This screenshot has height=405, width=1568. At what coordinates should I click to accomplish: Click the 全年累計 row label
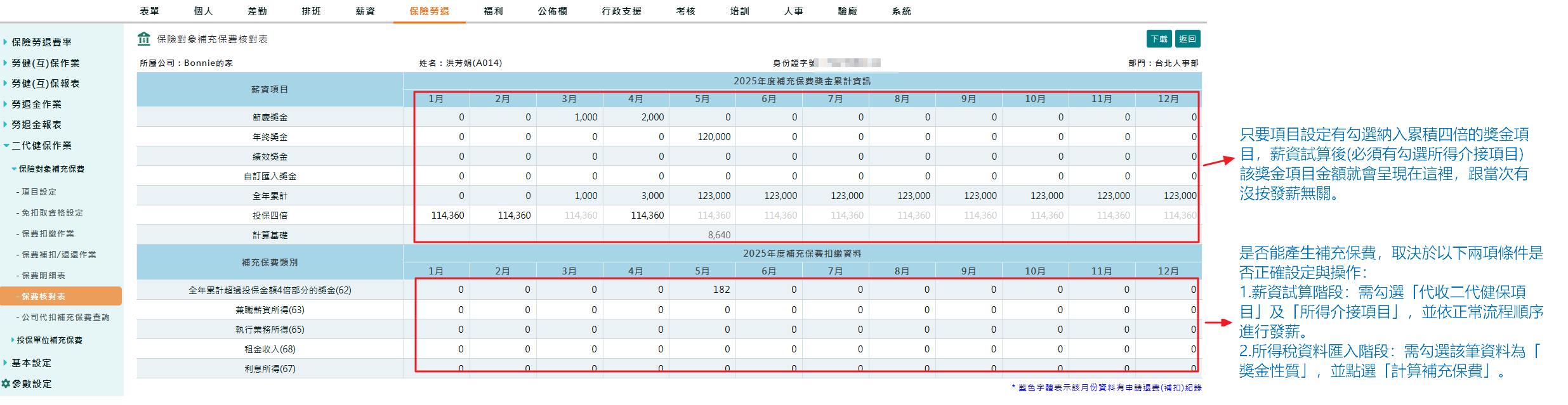(x=270, y=196)
